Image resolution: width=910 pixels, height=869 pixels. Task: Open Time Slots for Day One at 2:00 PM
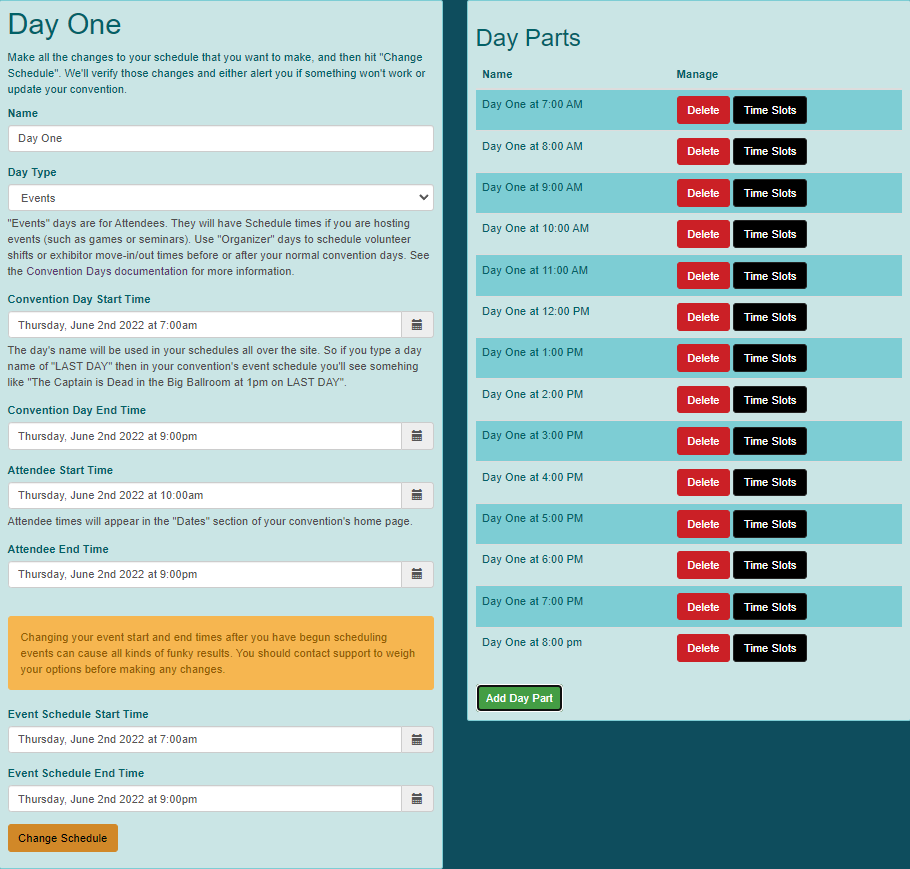click(x=770, y=400)
